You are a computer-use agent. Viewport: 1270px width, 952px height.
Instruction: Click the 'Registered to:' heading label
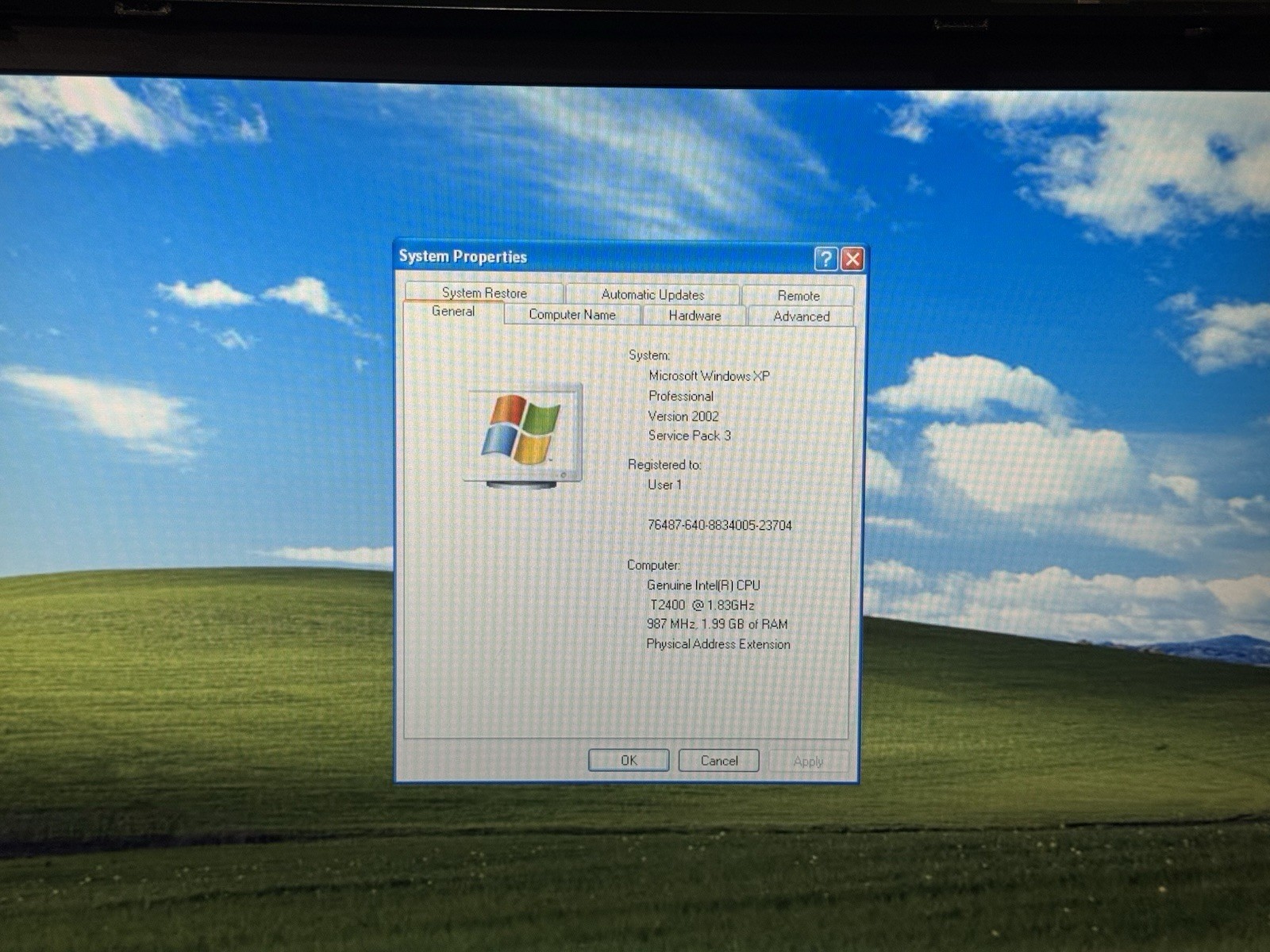664,465
